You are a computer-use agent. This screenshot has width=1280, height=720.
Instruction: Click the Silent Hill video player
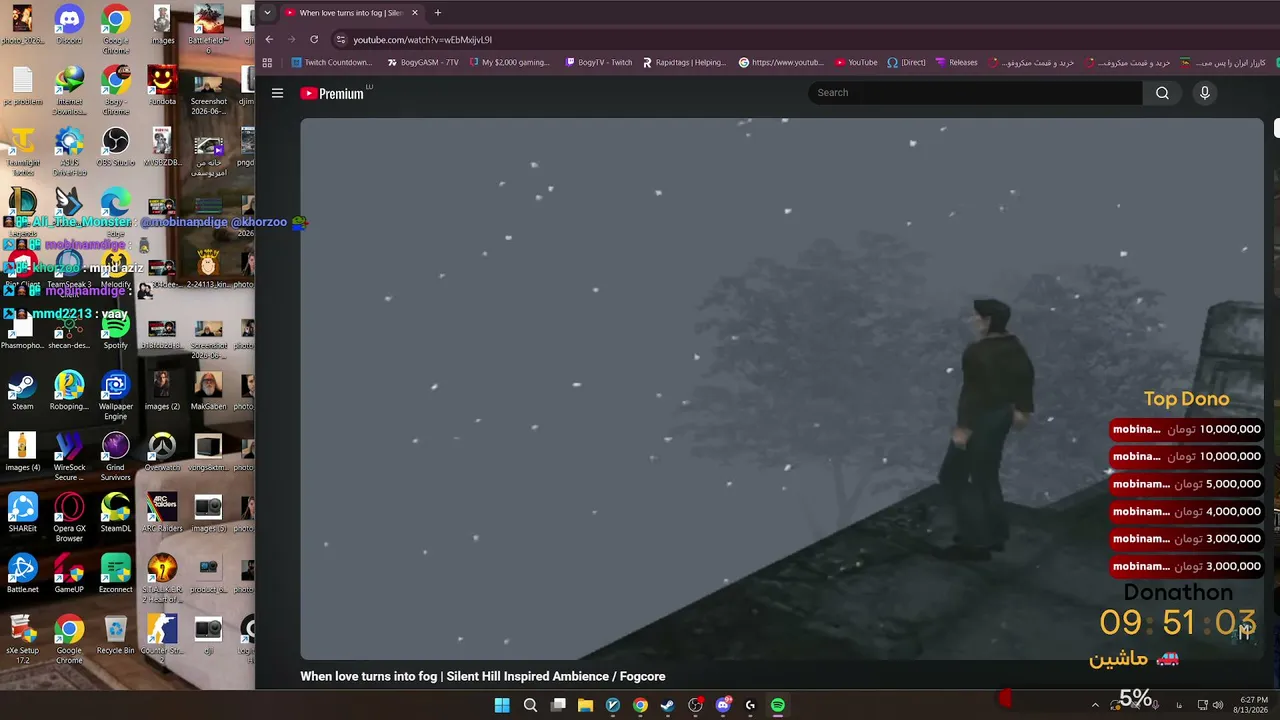pos(782,389)
